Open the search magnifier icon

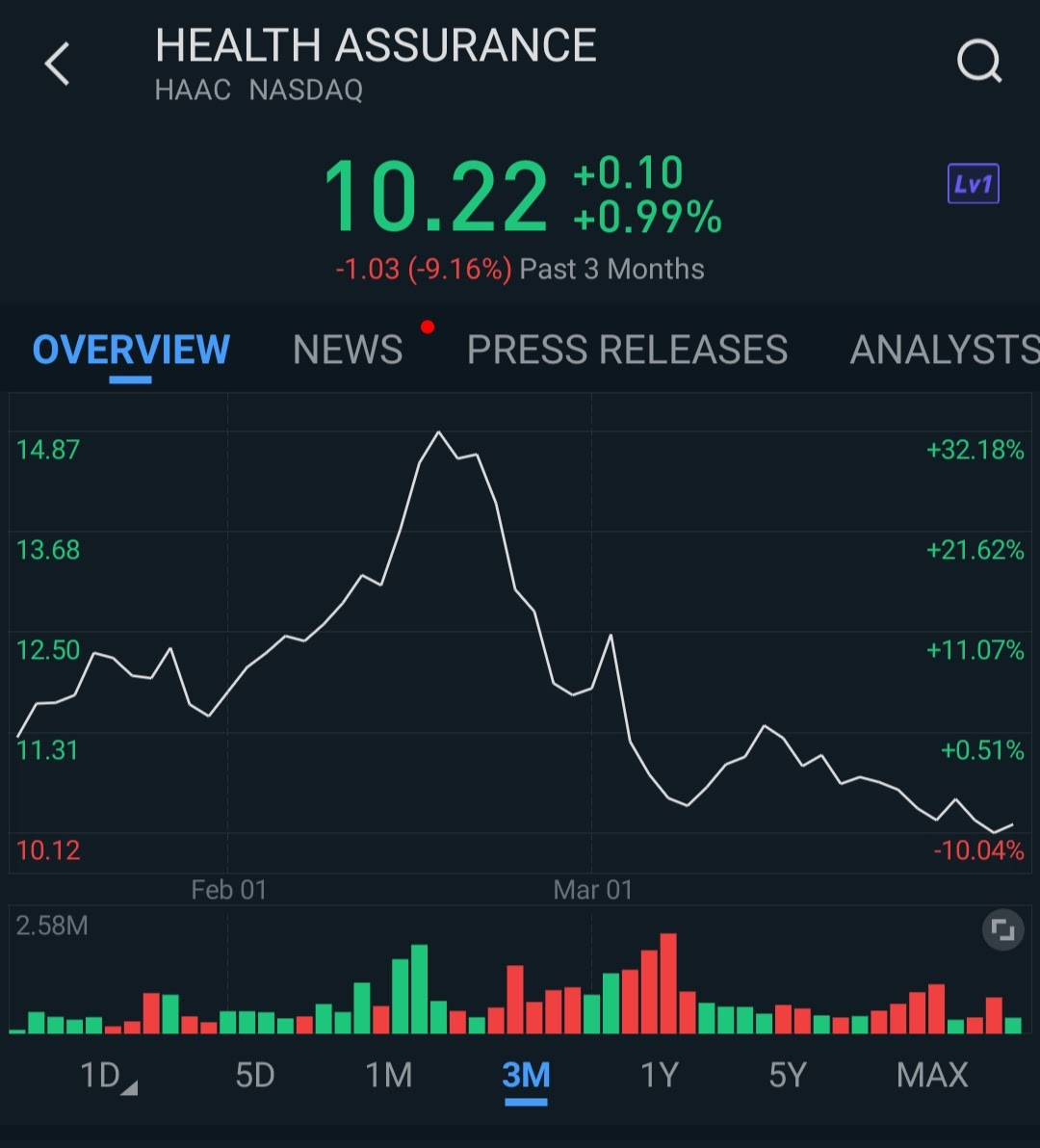click(x=979, y=61)
